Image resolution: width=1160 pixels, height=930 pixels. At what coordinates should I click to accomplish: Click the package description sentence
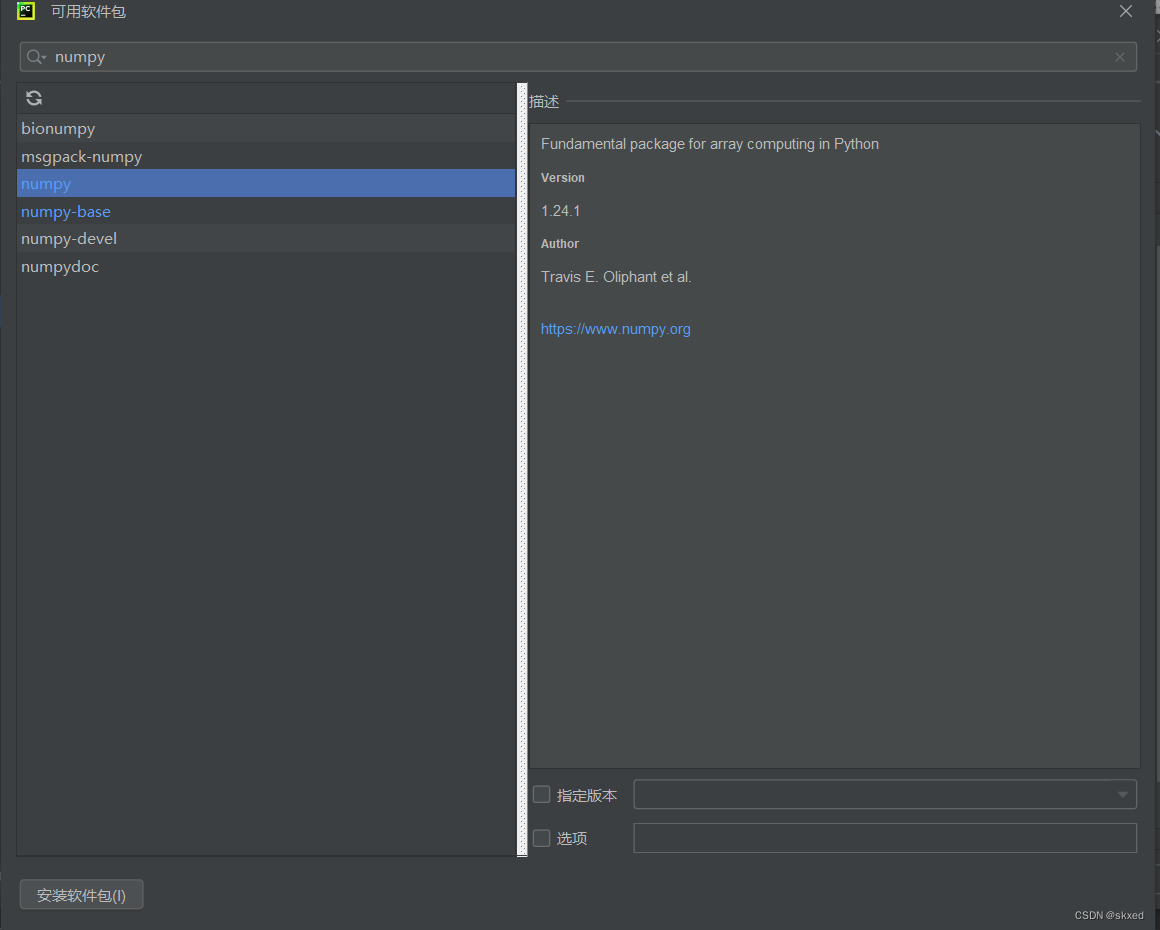pyautogui.click(x=709, y=144)
